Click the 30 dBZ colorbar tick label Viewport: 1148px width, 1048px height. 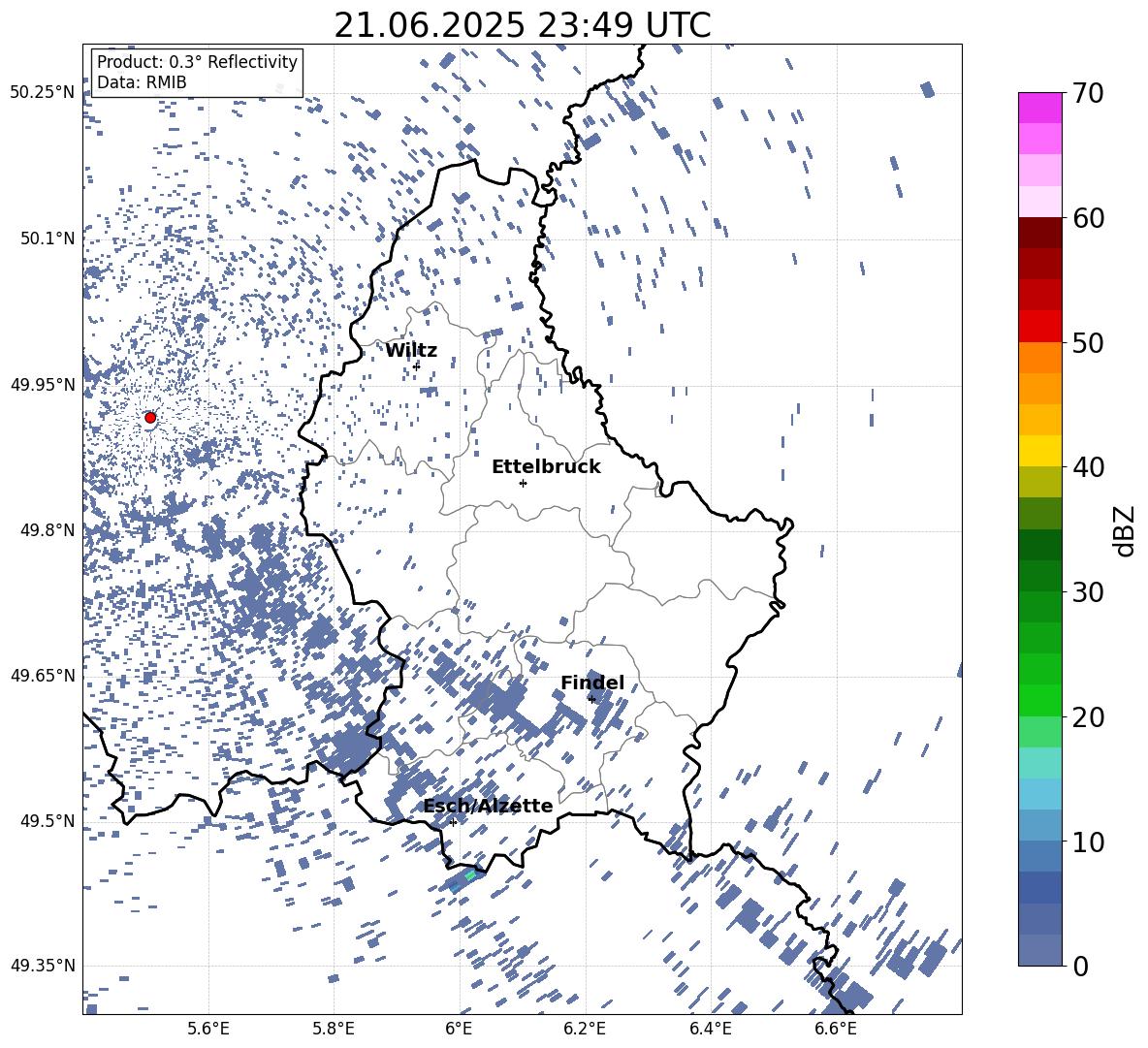point(1088,592)
